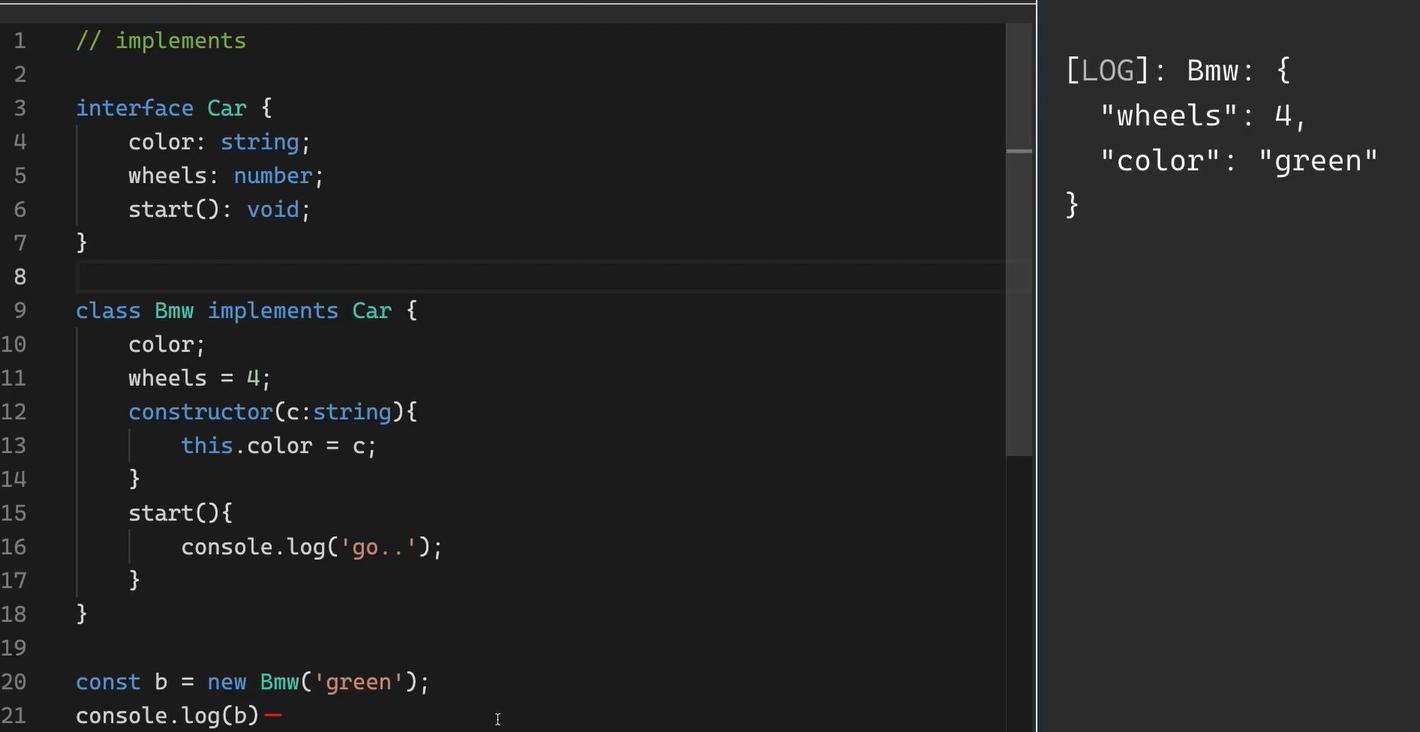
Task: Click 'start(): void;' on line 6
Action: coord(220,210)
